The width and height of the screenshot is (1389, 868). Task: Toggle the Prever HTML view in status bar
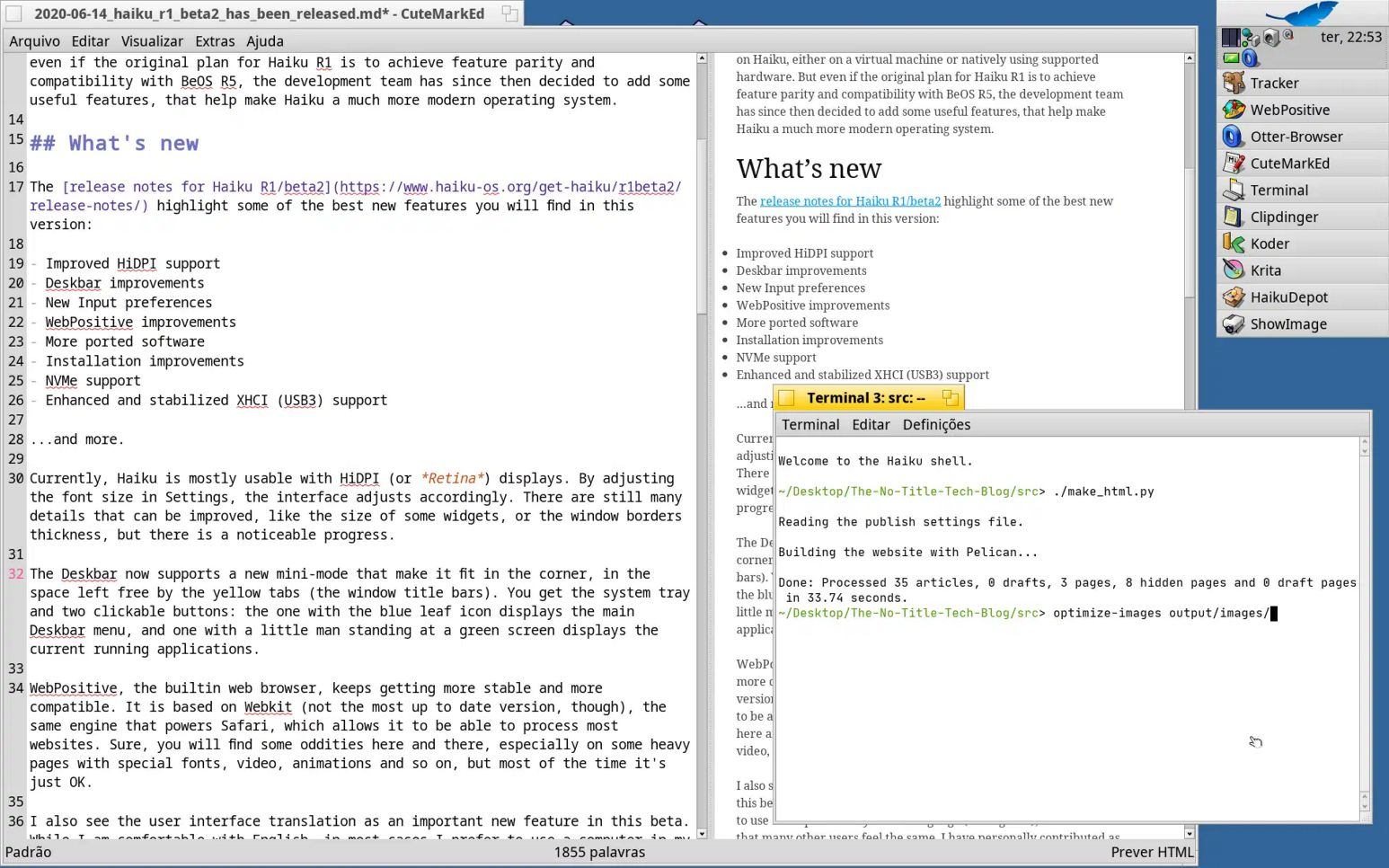pyautogui.click(x=1152, y=852)
